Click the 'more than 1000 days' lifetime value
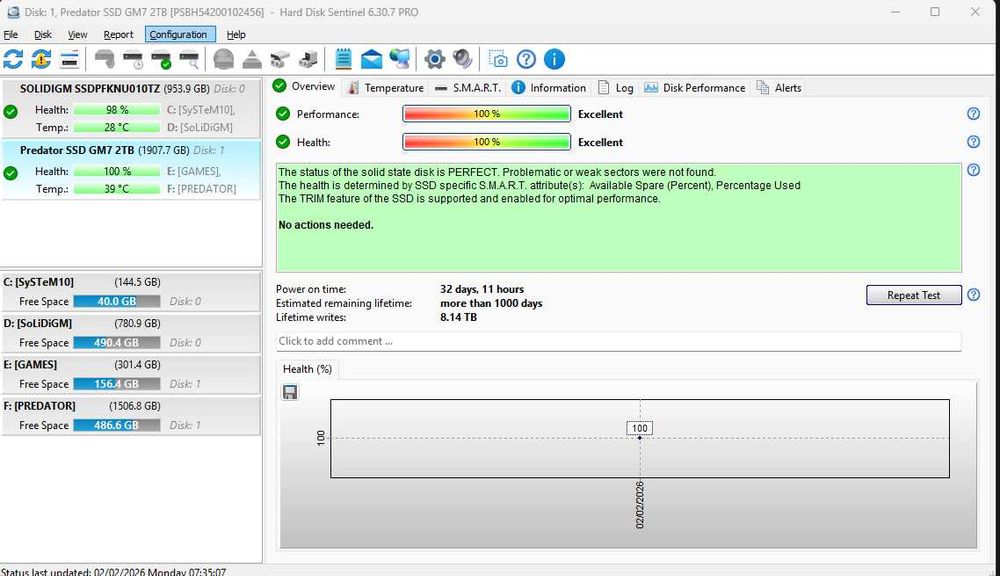 pos(491,303)
